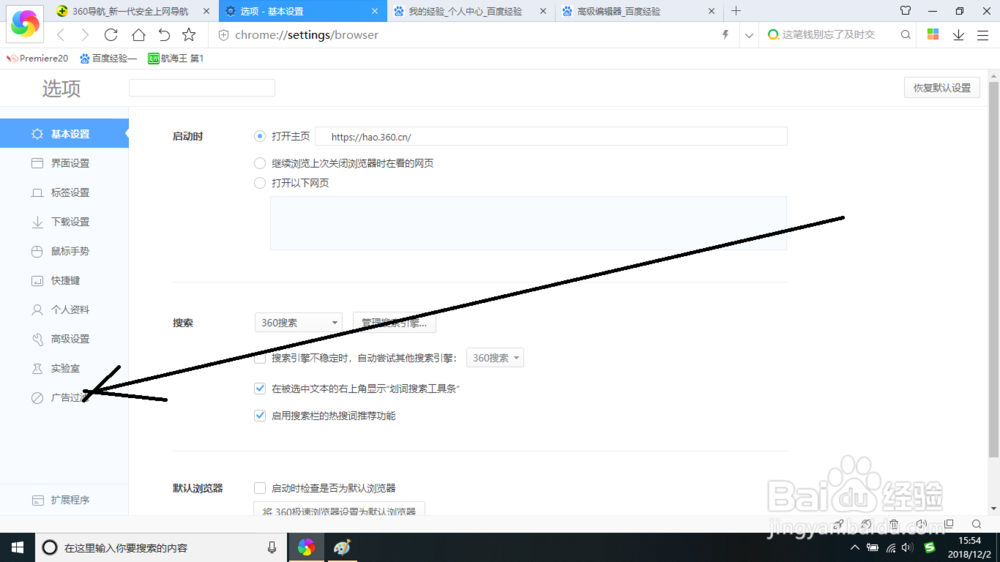The height and width of the screenshot is (562, 1000).
Task: Click the 360 browser logo avatar
Action: pos(25,23)
